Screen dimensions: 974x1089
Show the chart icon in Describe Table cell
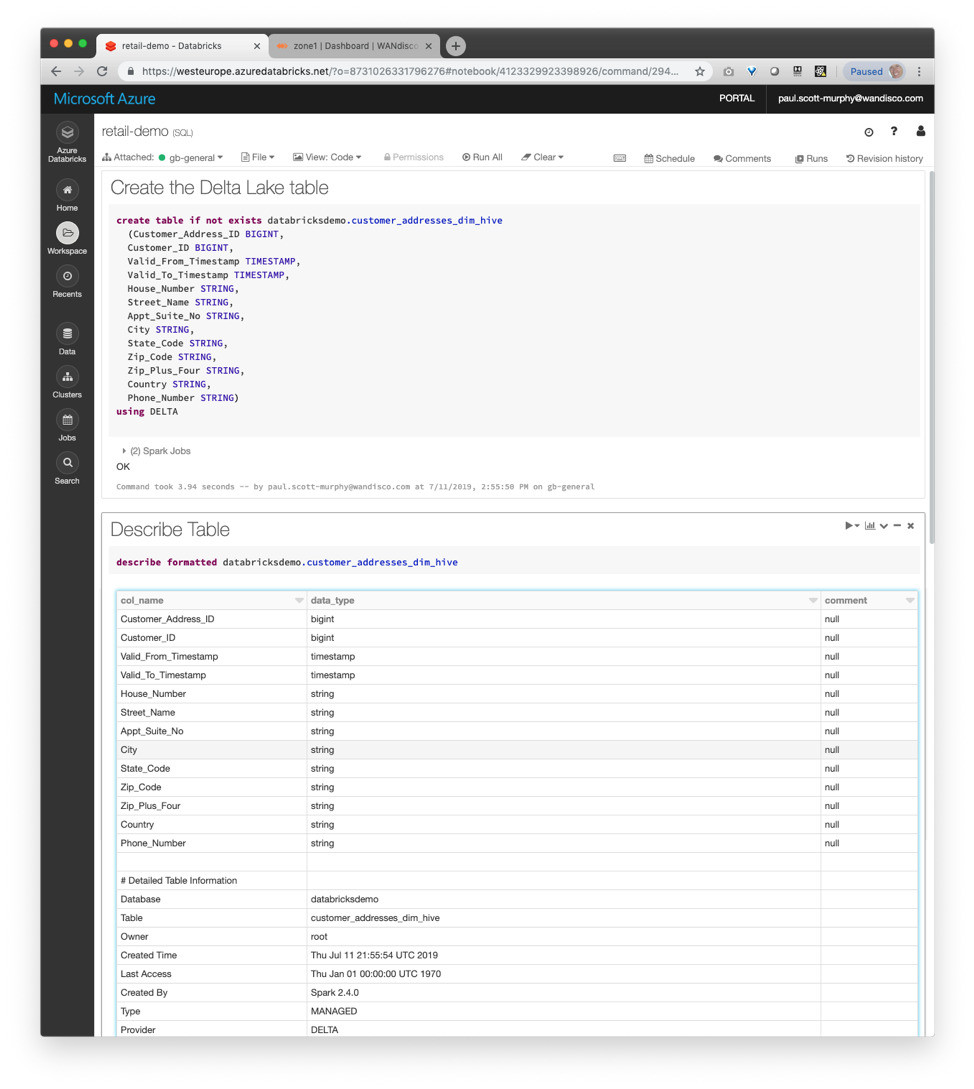870,526
